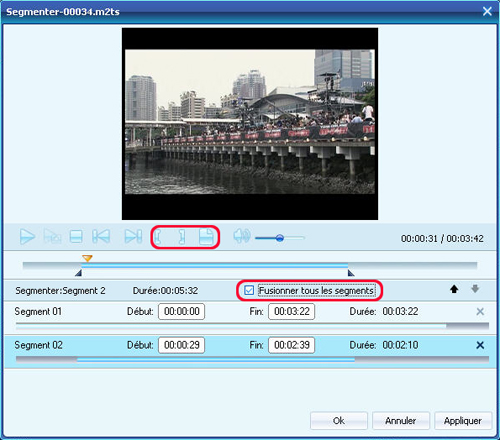The height and width of the screenshot is (440, 500).
Task: Jump to previous frame icon
Action: [x=101, y=237]
